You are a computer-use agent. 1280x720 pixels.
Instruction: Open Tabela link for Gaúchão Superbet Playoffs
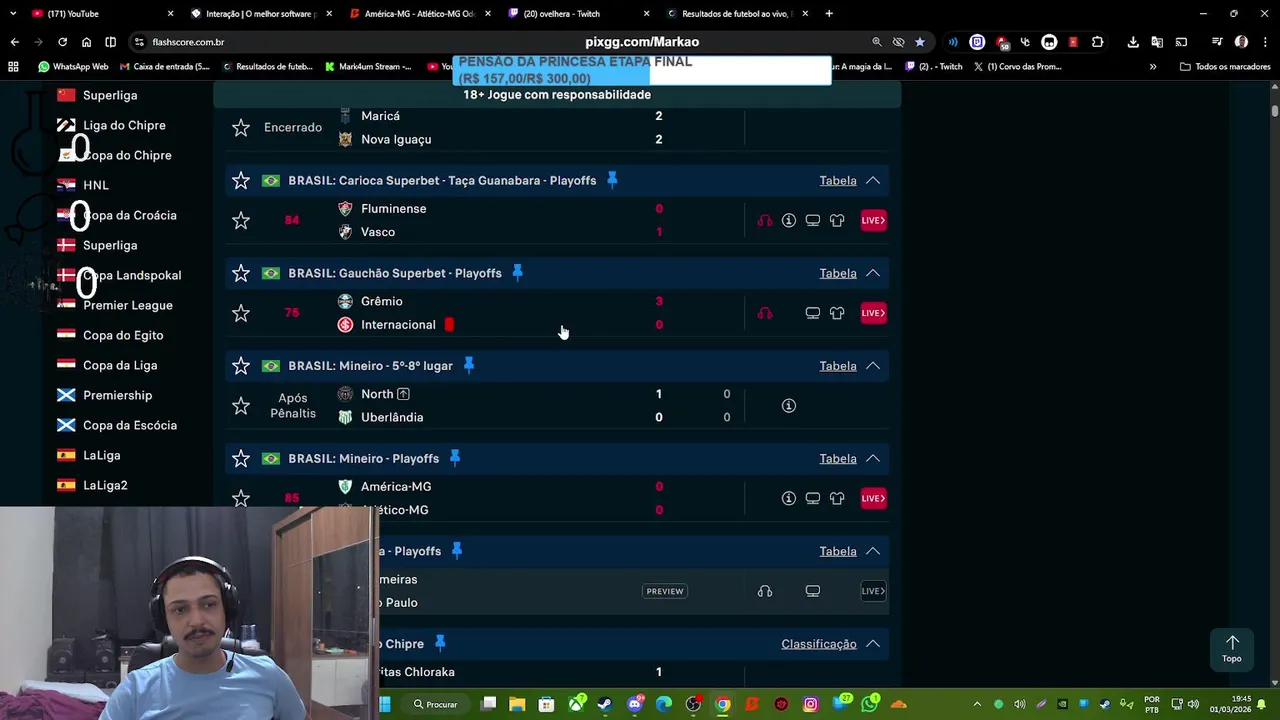click(838, 273)
